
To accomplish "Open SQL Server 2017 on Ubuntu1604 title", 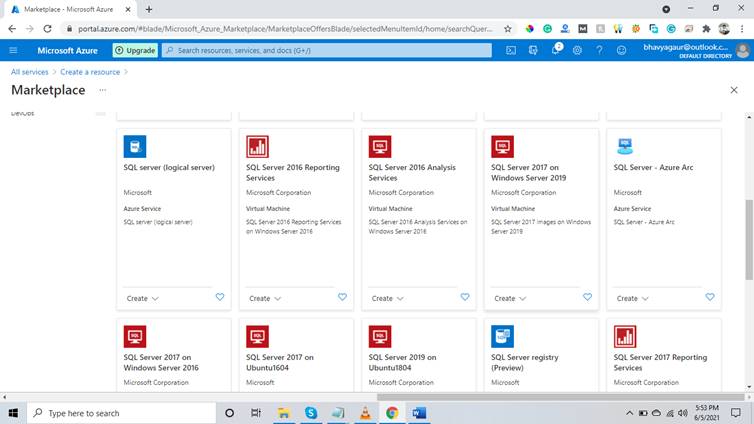I will pos(279,362).
